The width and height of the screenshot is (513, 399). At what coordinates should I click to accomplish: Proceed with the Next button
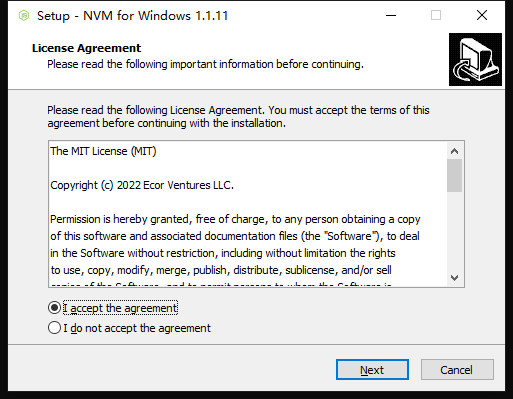[372, 370]
